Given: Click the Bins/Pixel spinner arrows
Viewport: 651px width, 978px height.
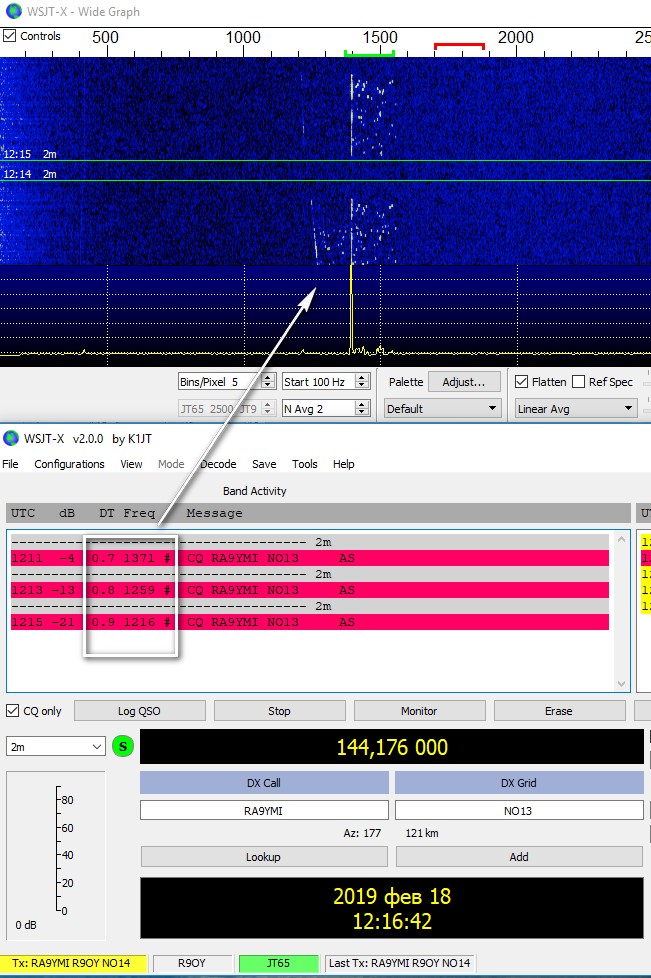Looking at the screenshot, I should 267,382.
